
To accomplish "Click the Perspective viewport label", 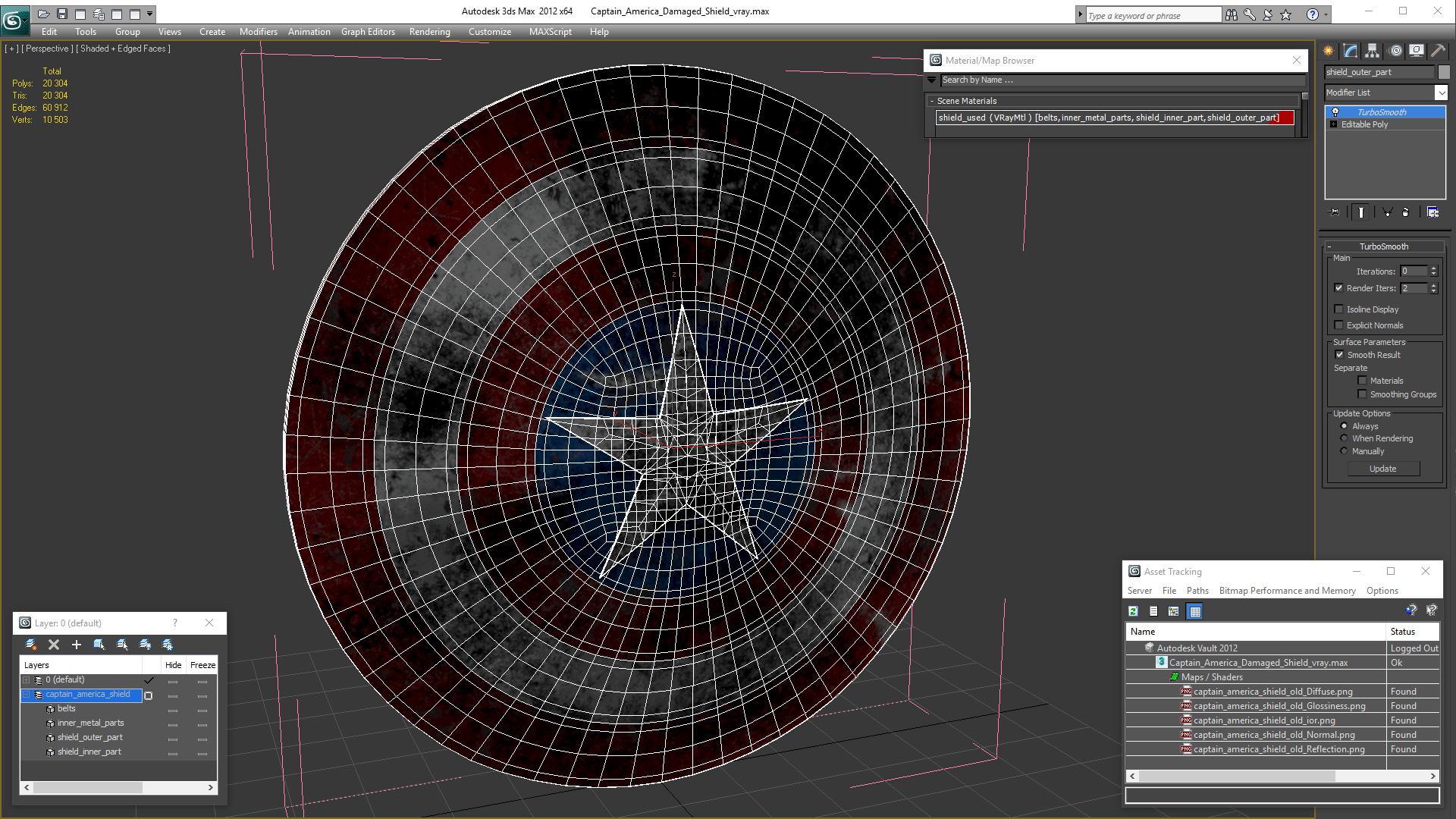I will [x=47, y=49].
